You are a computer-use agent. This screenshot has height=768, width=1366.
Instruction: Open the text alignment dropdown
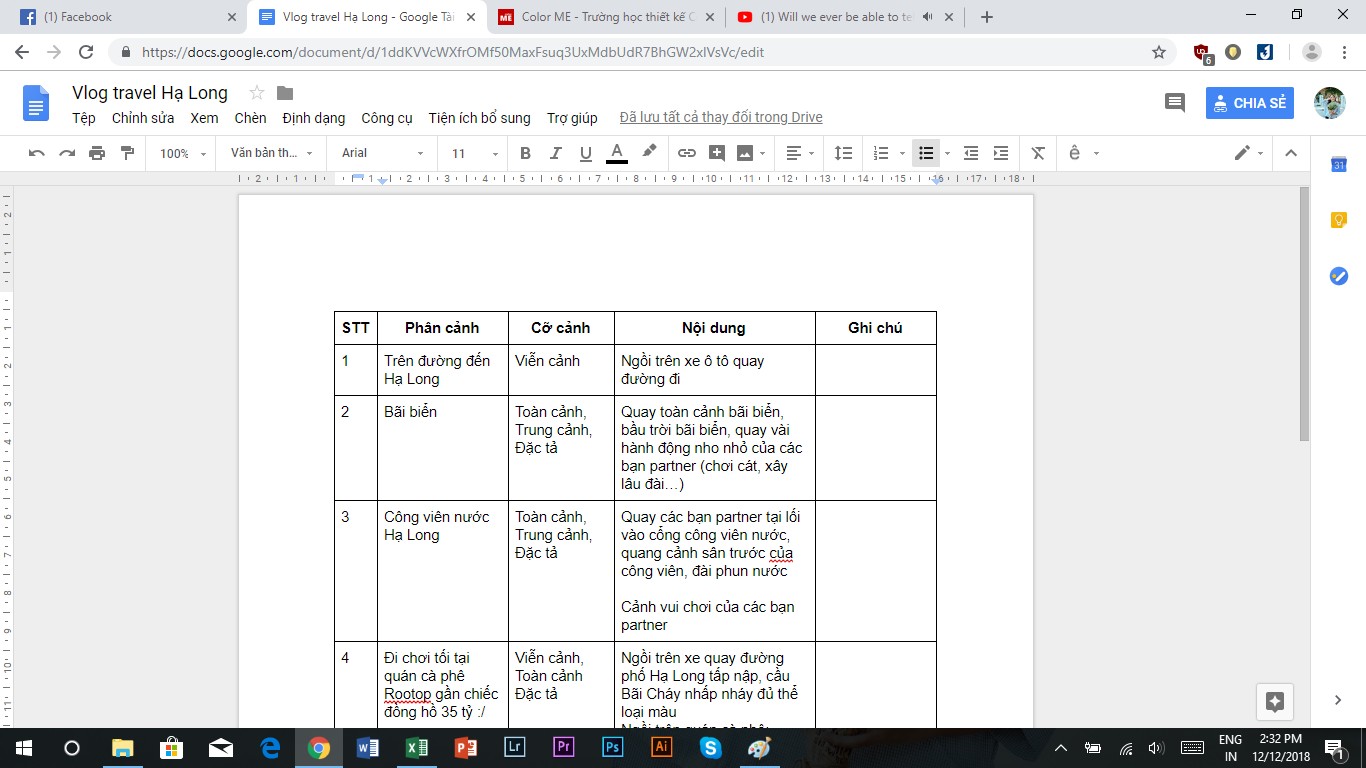tap(799, 153)
